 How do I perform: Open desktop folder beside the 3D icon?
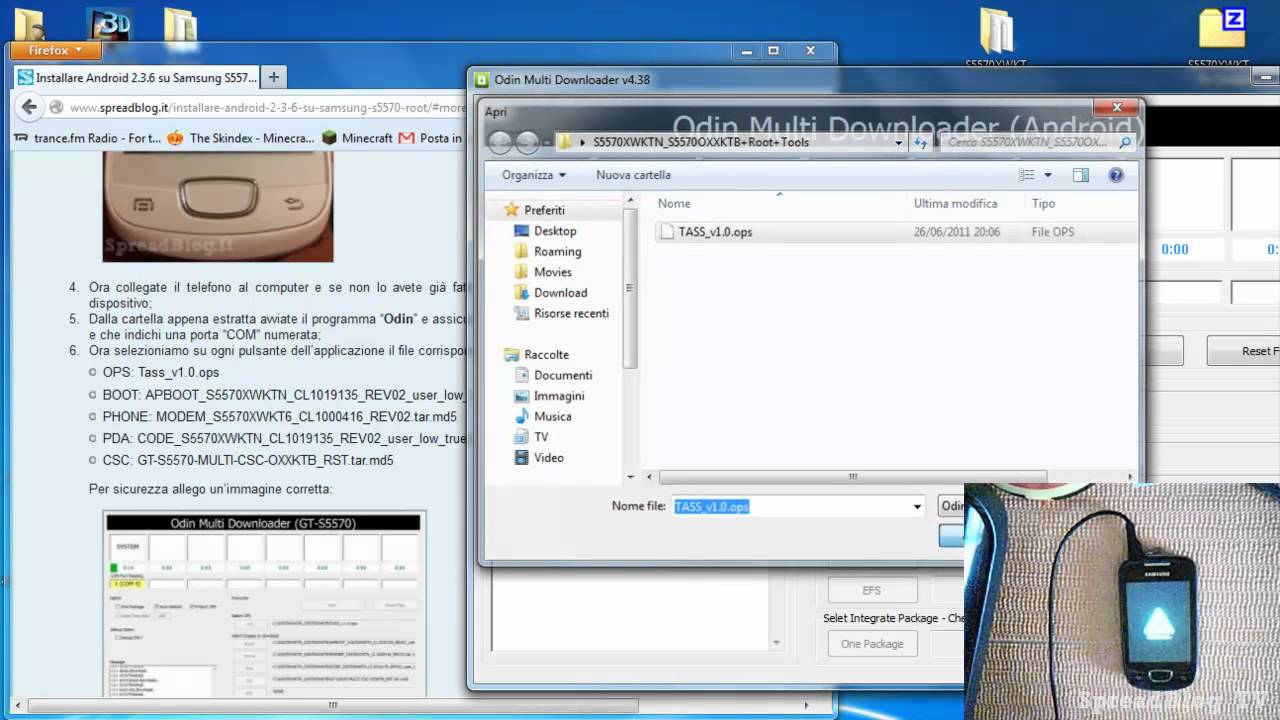click(180, 24)
